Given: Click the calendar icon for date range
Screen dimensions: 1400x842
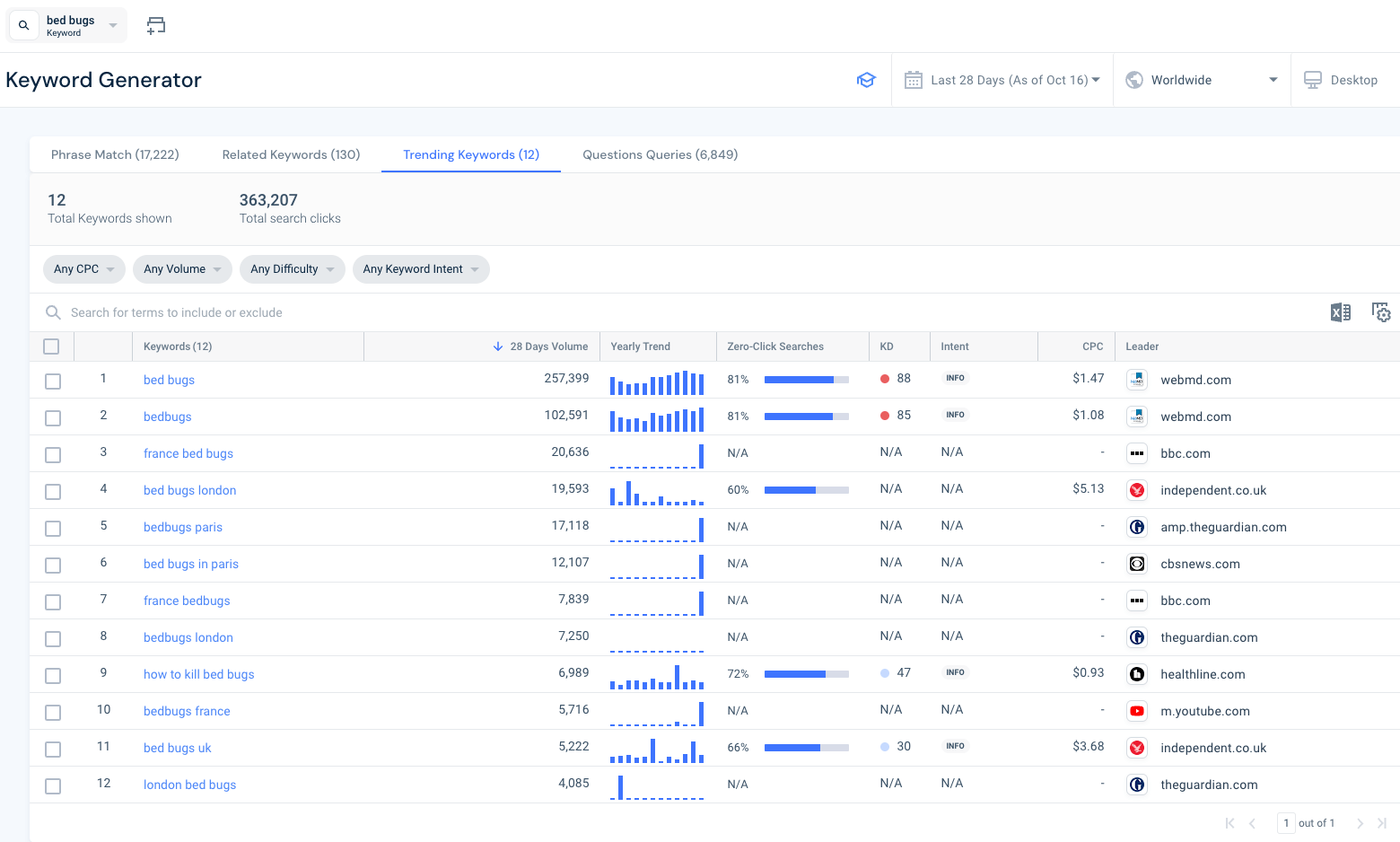Looking at the screenshot, I should [x=914, y=80].
